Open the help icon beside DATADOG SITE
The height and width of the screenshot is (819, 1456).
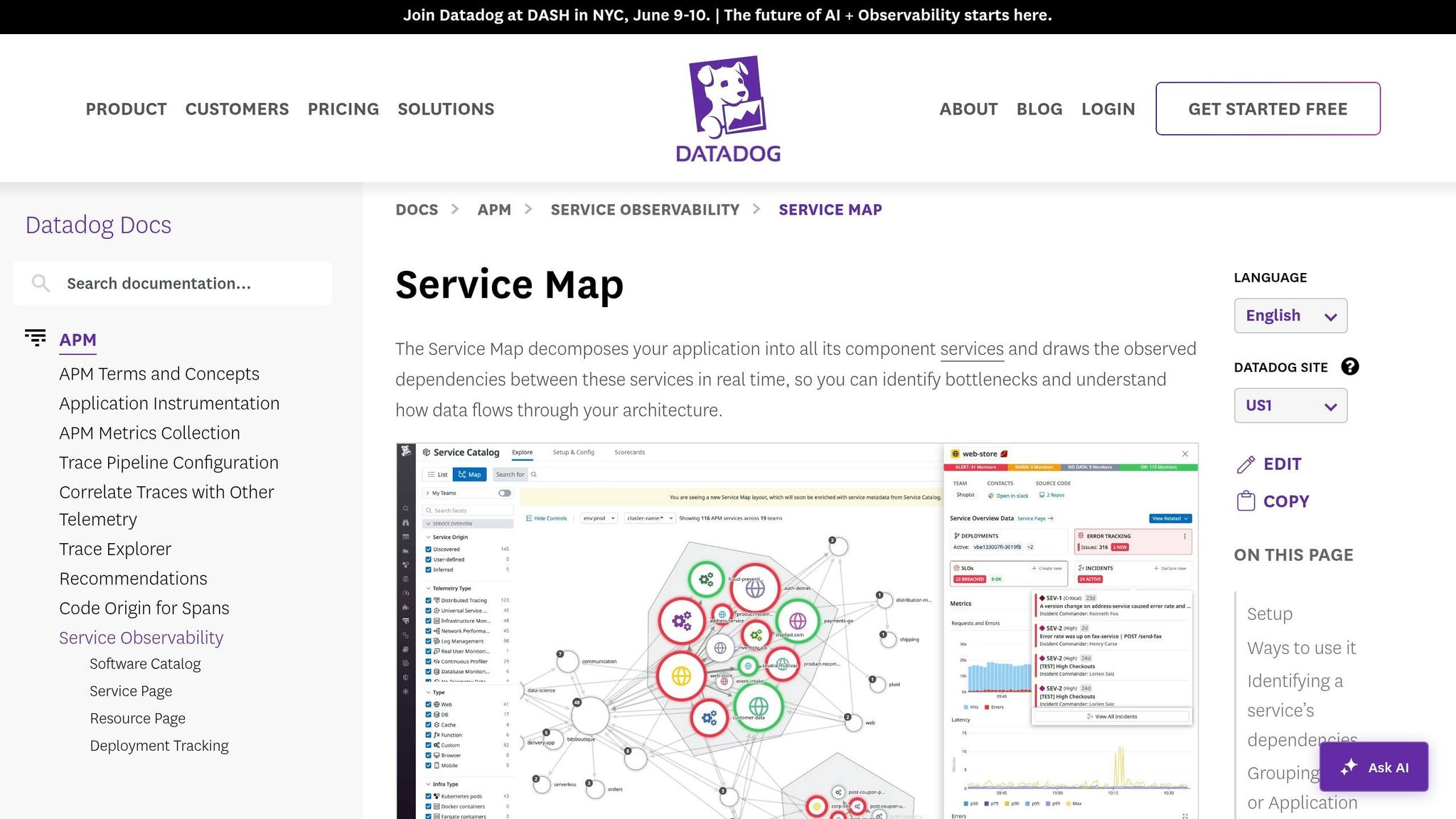(1350, 367)
